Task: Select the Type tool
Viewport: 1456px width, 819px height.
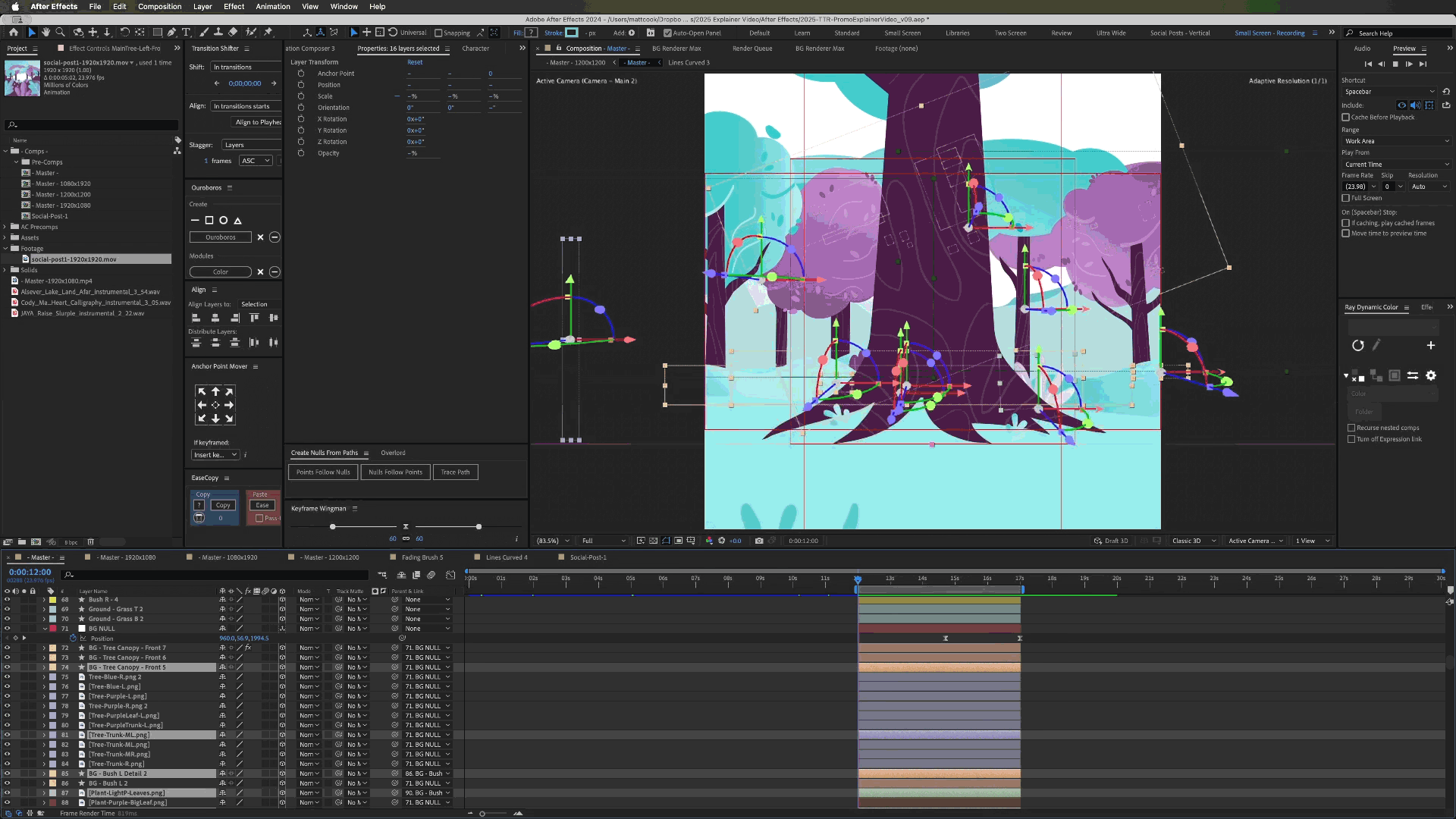Action: point(186,33)
